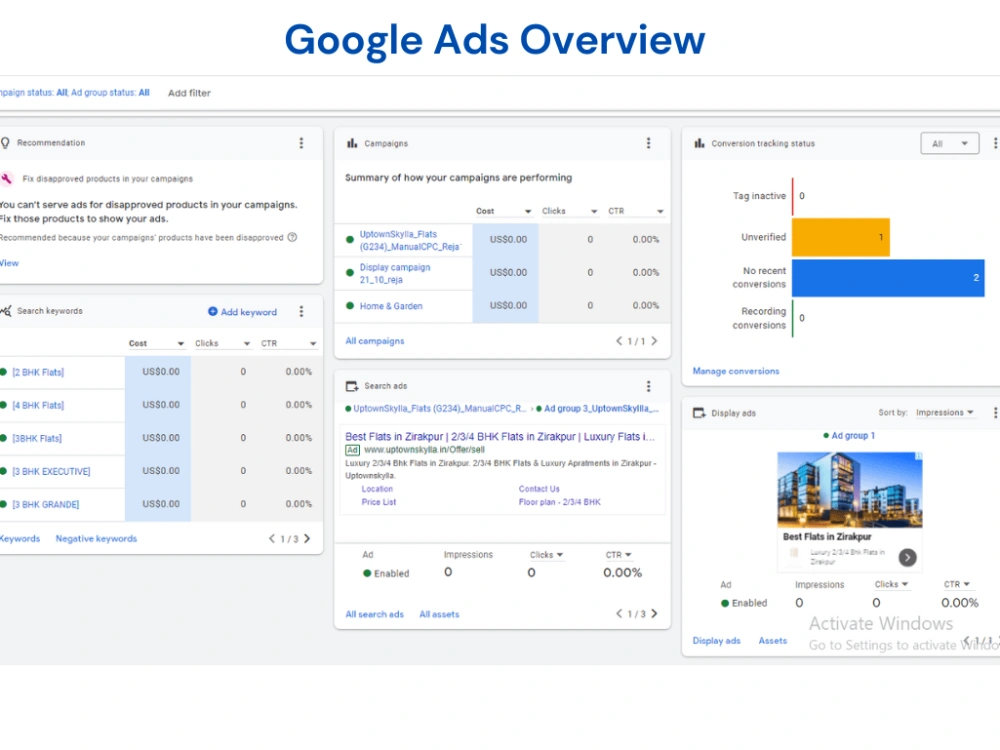This screenshot has height=750, width=1000.
Task: Open Recommendation card three-dot menu
Action: [302, 143]
